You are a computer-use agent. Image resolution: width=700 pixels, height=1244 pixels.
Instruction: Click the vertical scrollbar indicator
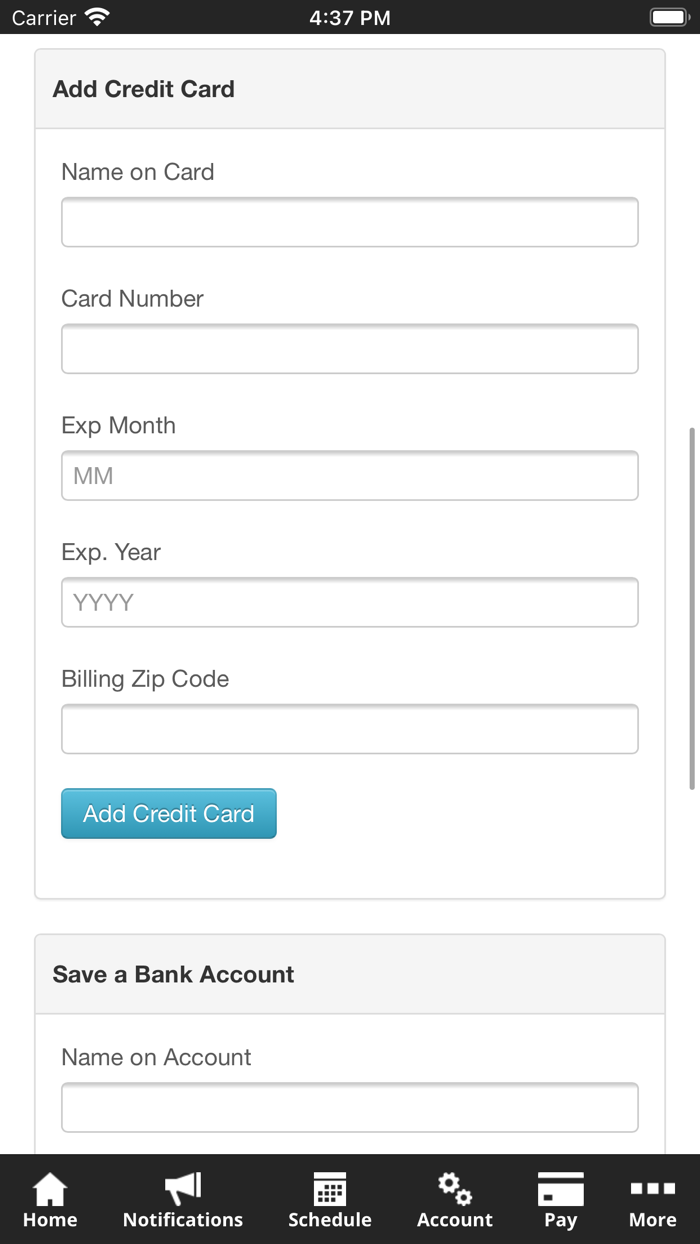point(692,608)
